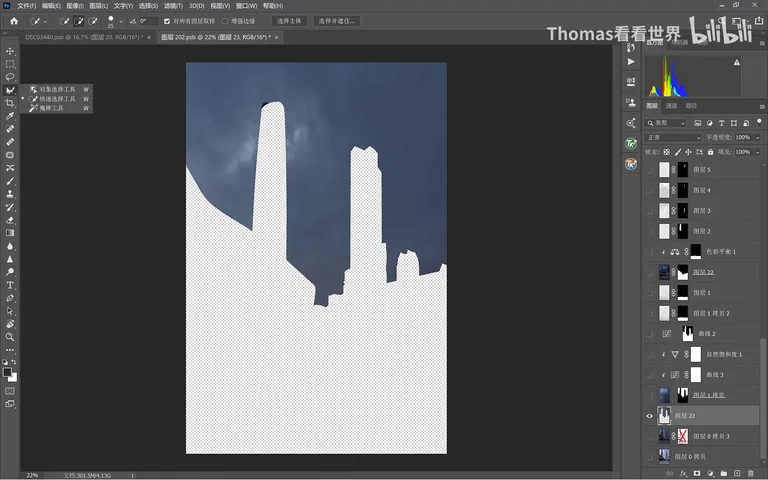
Task: Open the green TK panel icon
Action: click(631, 144)
